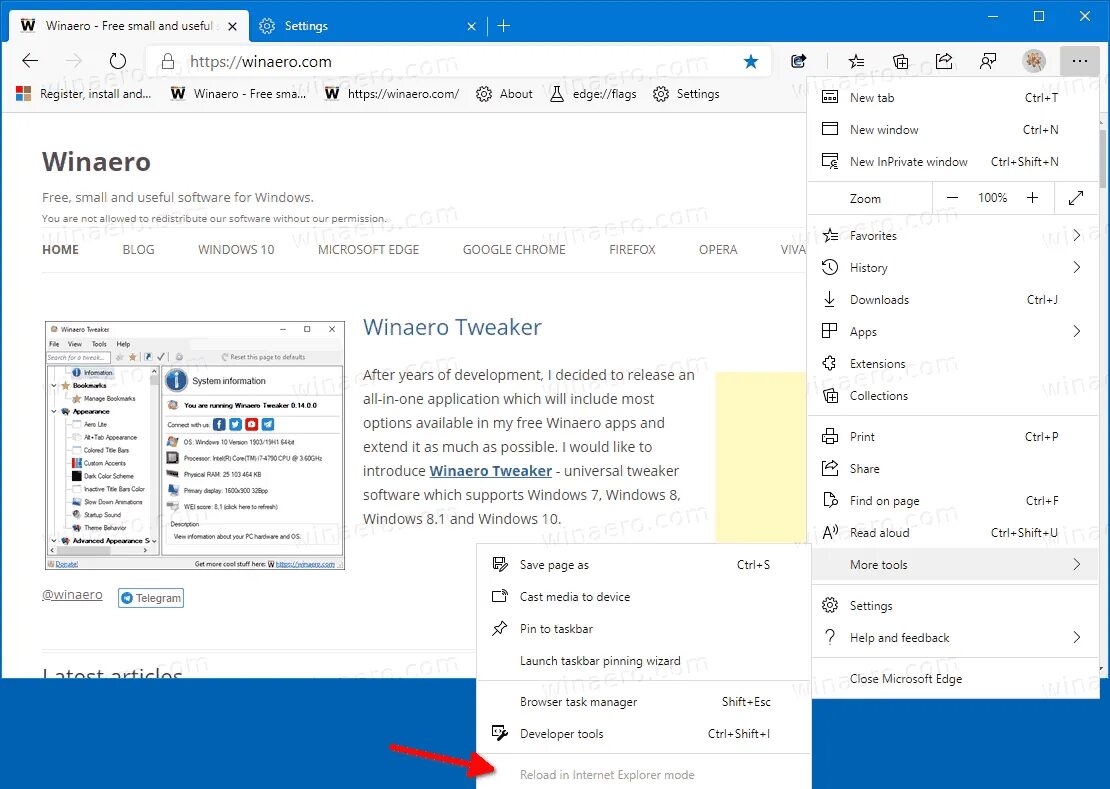Start Read aloud
This screenshot has width=1110, height=789.
coord(953,532)
